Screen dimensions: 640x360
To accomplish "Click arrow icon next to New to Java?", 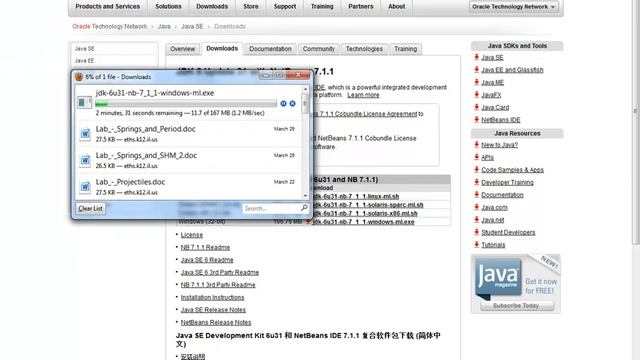I will coord(476,144).
